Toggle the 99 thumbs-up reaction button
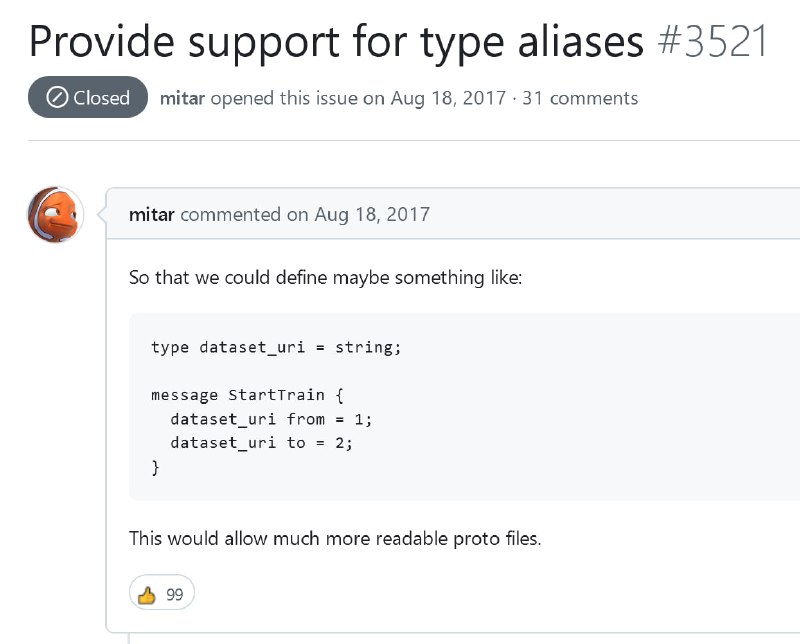Screen dimensions: 800x644 [x=162, y=592]
